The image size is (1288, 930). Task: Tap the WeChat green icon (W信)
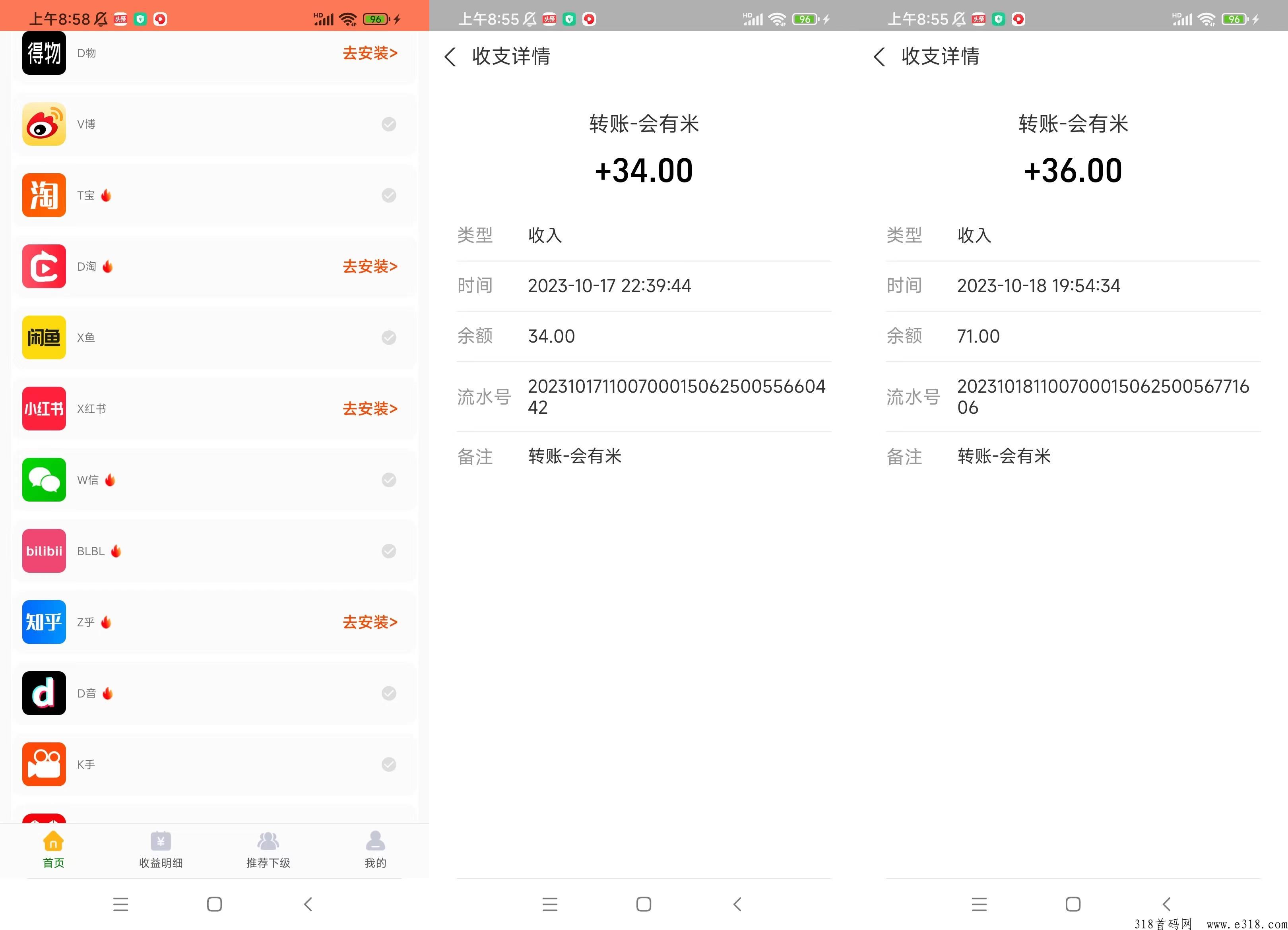point(44,480)
